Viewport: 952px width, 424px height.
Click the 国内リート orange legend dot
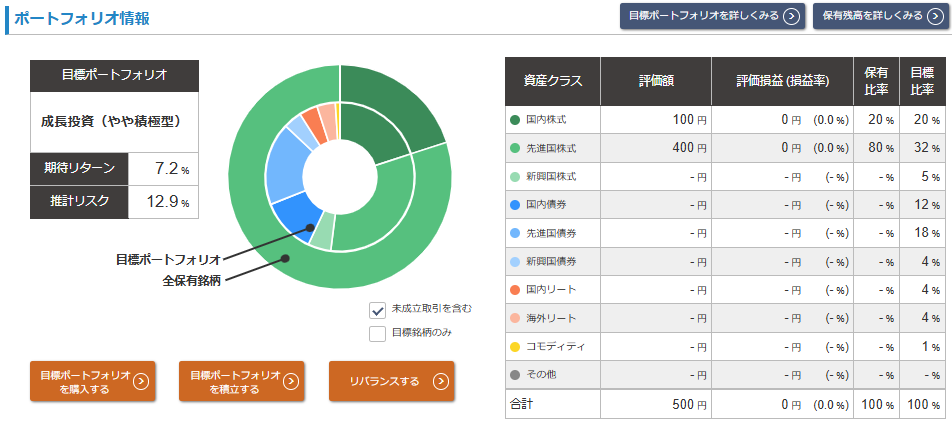(515, 290)
